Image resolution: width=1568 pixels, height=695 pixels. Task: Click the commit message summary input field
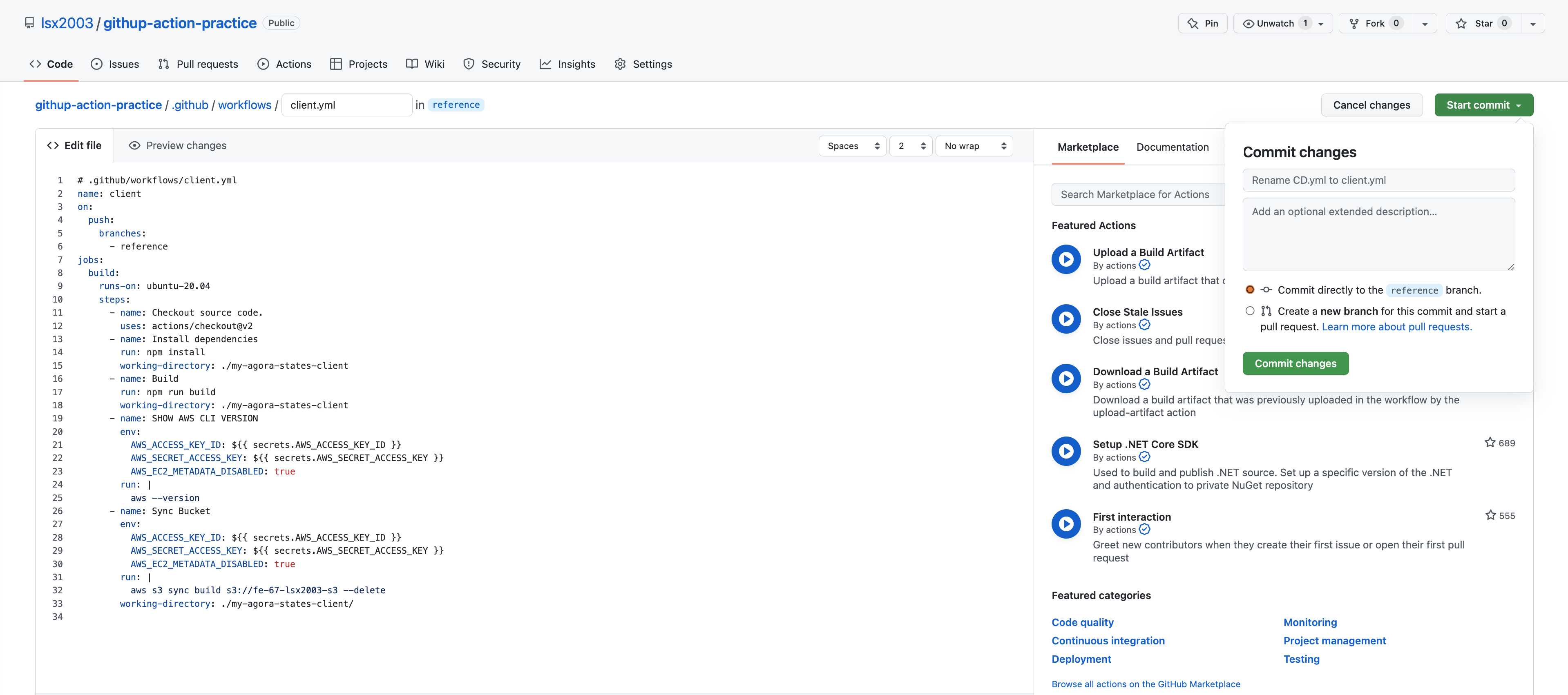1379,180
